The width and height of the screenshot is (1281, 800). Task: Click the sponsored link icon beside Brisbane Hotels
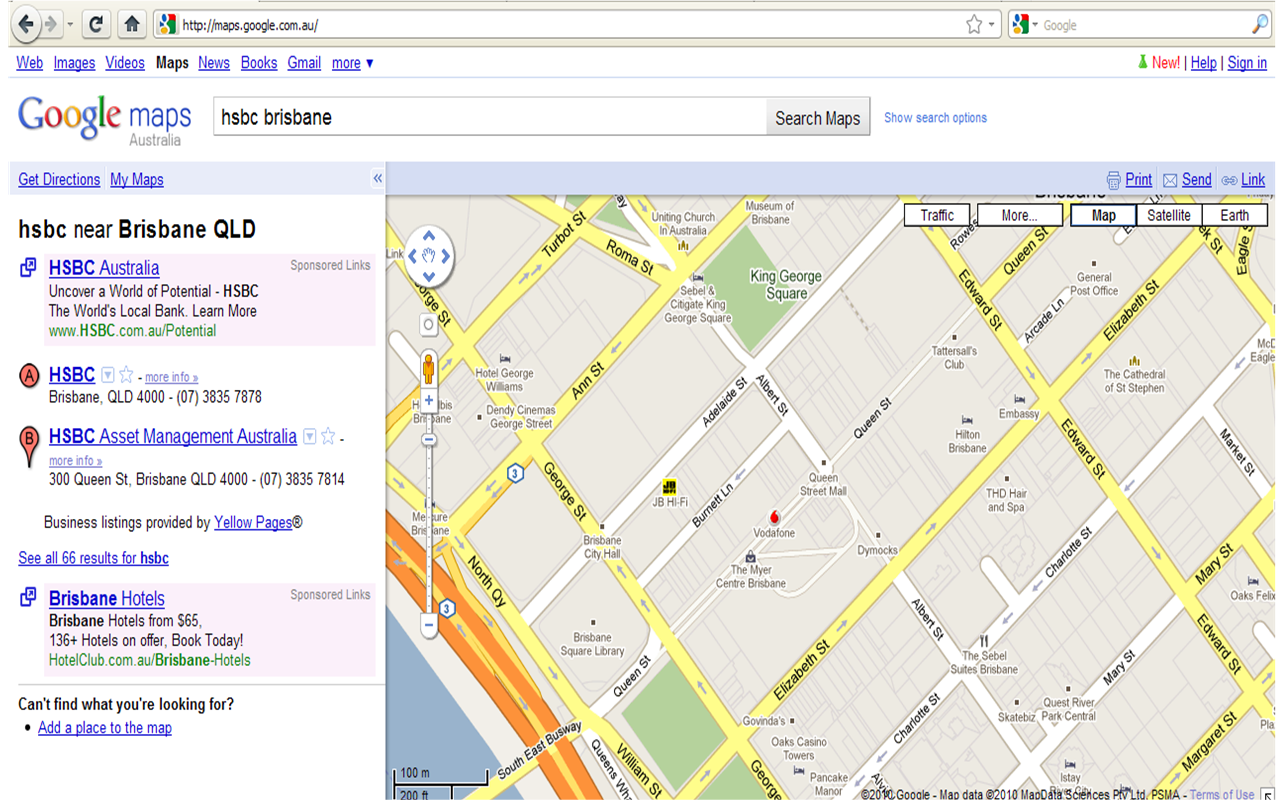click(x=29, y=597)
